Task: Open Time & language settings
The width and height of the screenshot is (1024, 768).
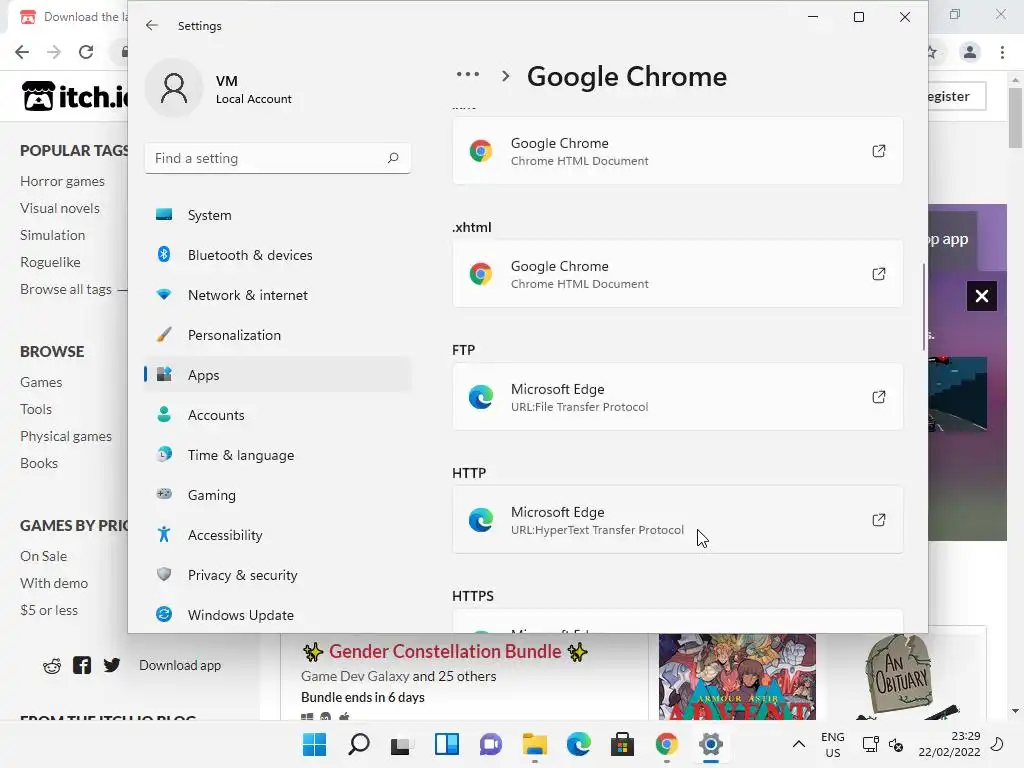Action: pyautogui.click(x=278, y=455)
